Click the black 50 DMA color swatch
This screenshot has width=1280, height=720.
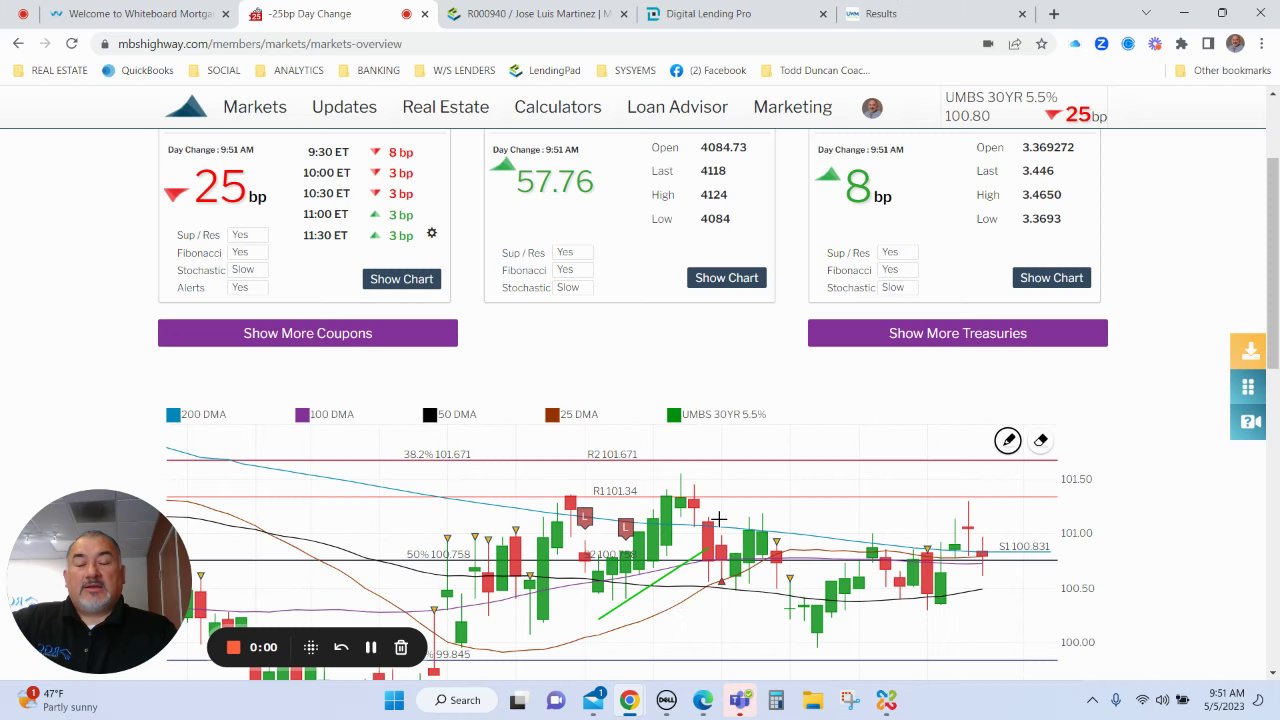[430, 414]
